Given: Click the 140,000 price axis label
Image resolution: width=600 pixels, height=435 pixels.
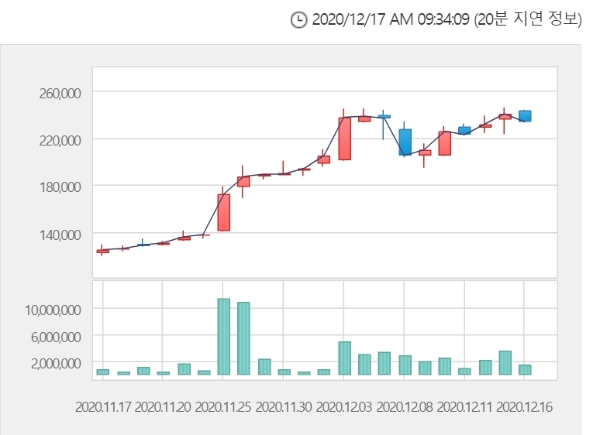Looking at the screenshot, I should [x=57, y=234].
